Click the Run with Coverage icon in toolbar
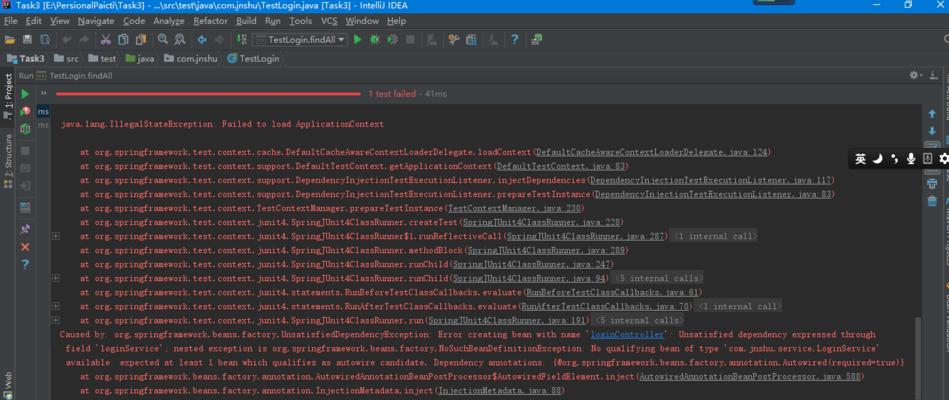Image resolution: width=949 pixels, height=400 pixels. click(x=393, y=40)
